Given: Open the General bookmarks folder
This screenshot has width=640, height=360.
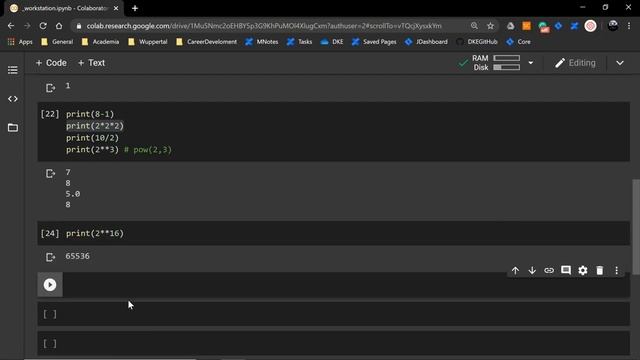Looking at the screenshot, I should pyautogui.click(x=57, y=42).
